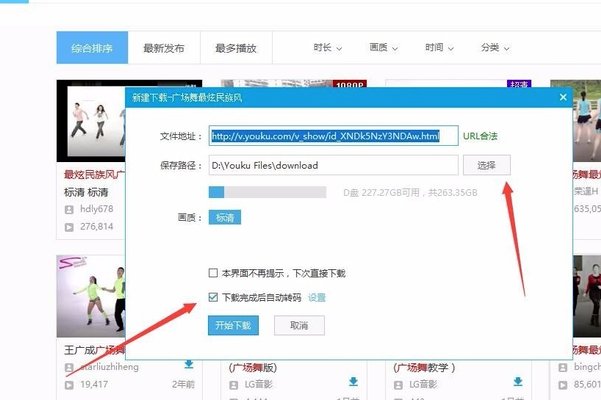
Task: Select the 文件地址 URL input field
Action: point(333,136)
